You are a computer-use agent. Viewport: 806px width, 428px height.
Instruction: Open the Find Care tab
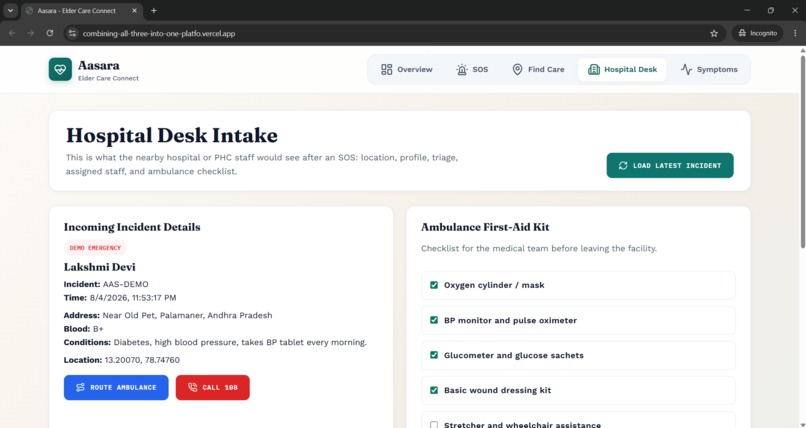coord(538,69)
